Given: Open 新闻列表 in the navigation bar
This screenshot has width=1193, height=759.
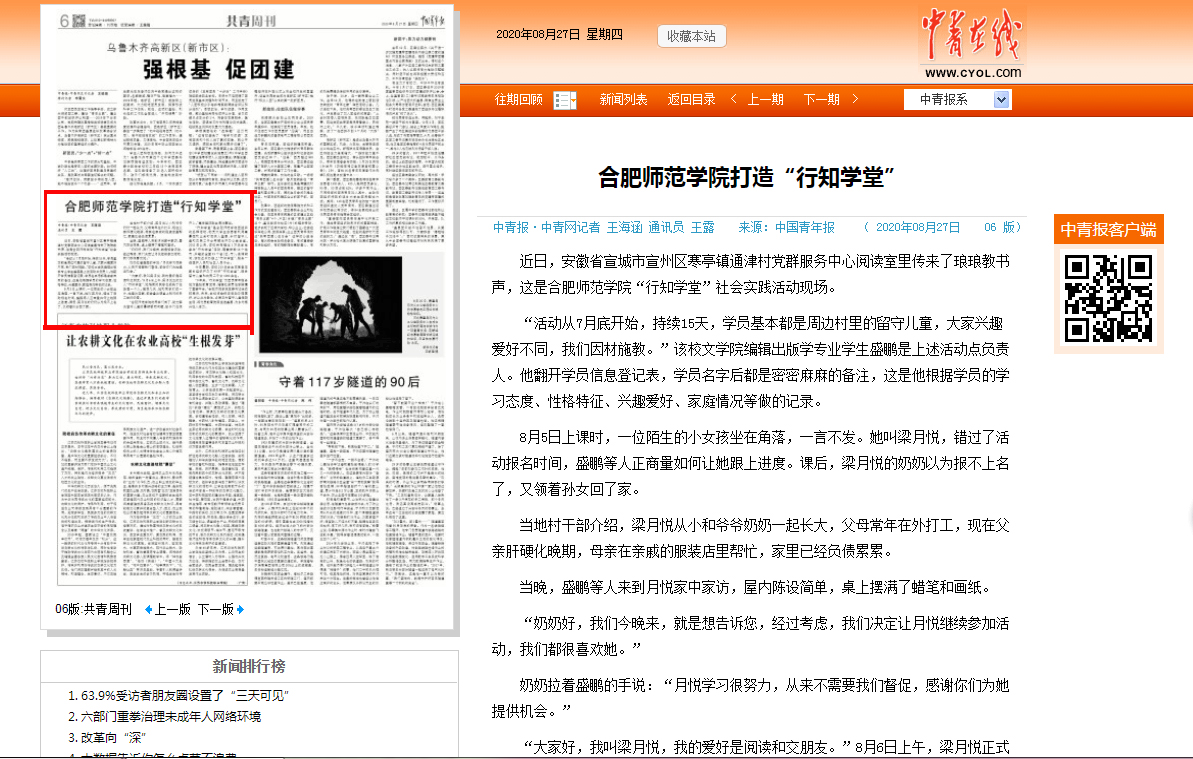Looking at the screenshot, I should pos(623,100).
